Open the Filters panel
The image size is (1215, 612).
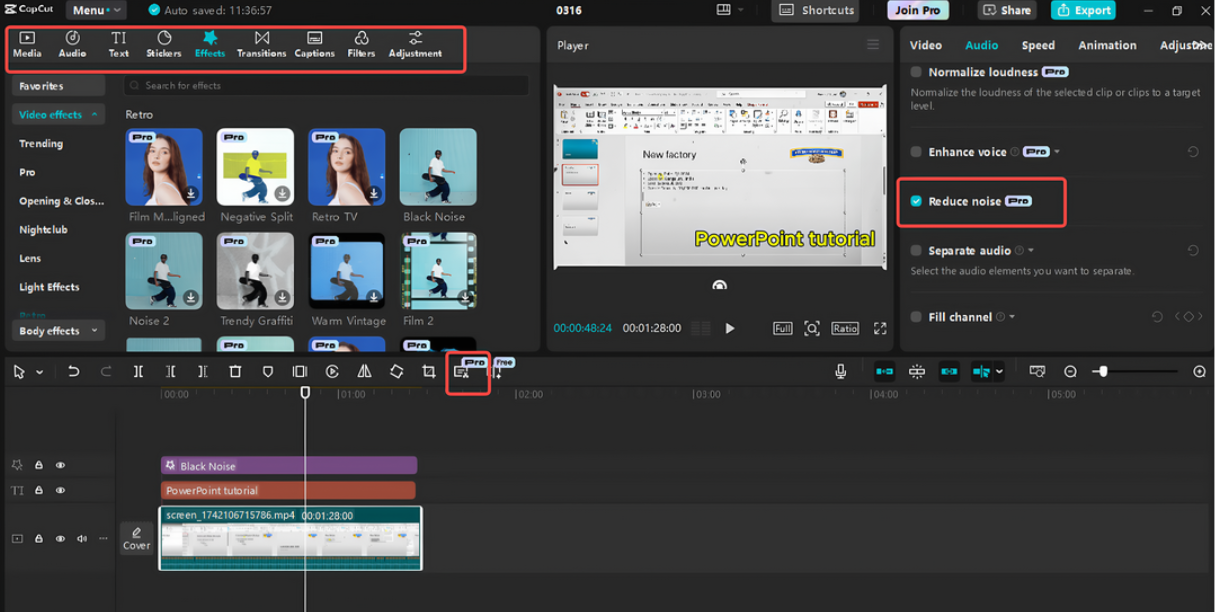click(361, 44)
